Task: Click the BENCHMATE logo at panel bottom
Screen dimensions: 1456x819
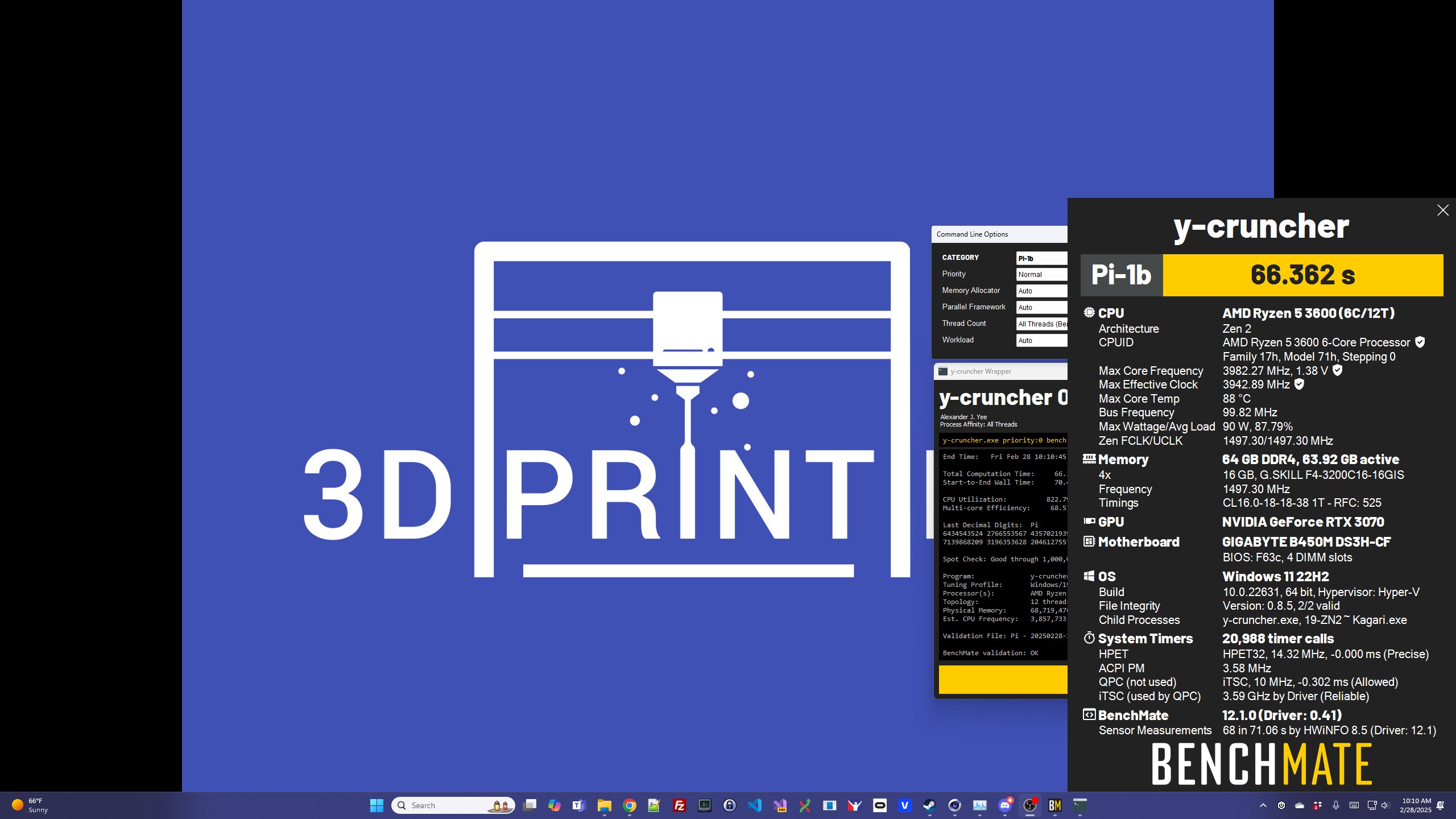Action: [x=1262, y=764]
